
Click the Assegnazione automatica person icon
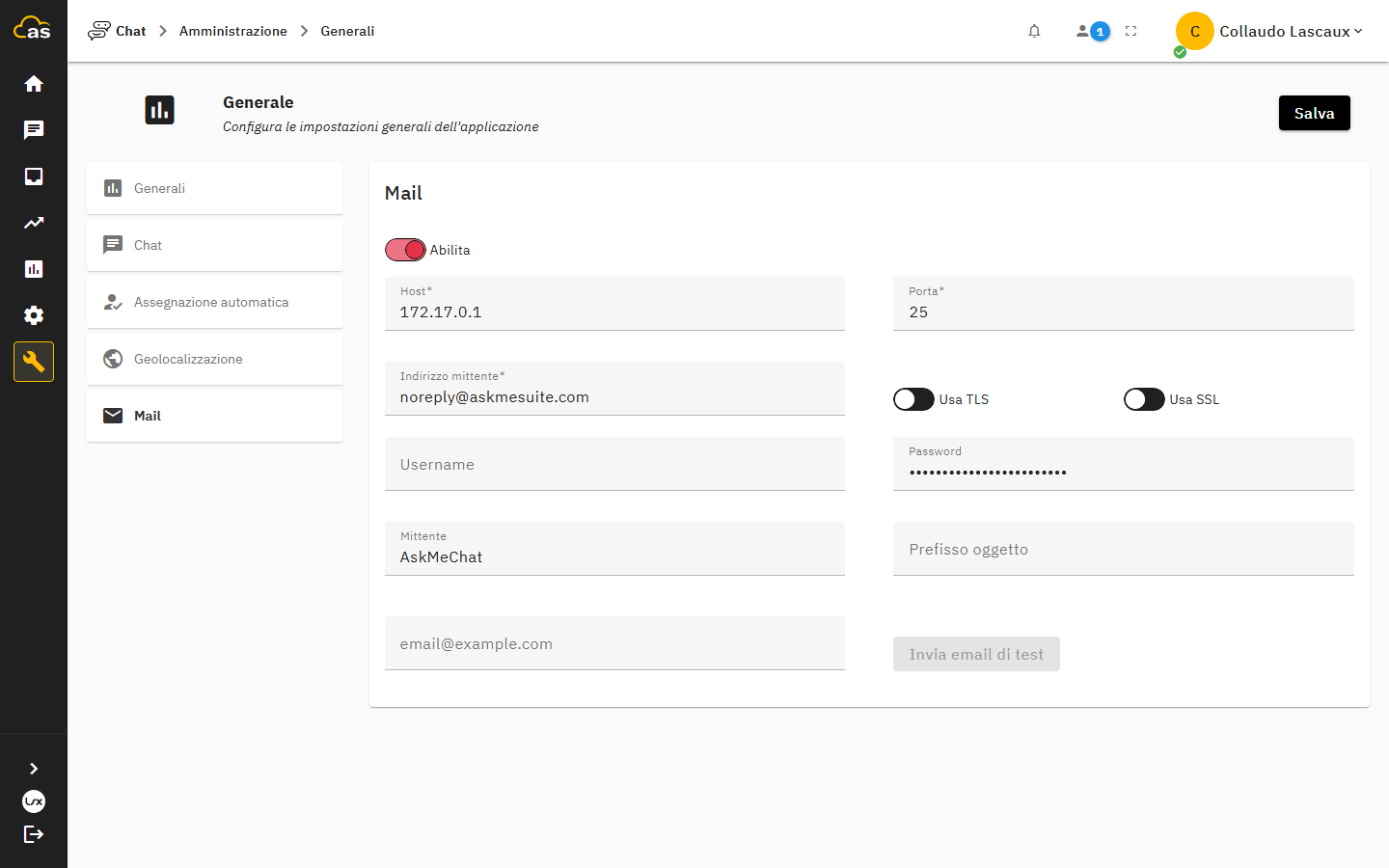click(x=113, y=302)
